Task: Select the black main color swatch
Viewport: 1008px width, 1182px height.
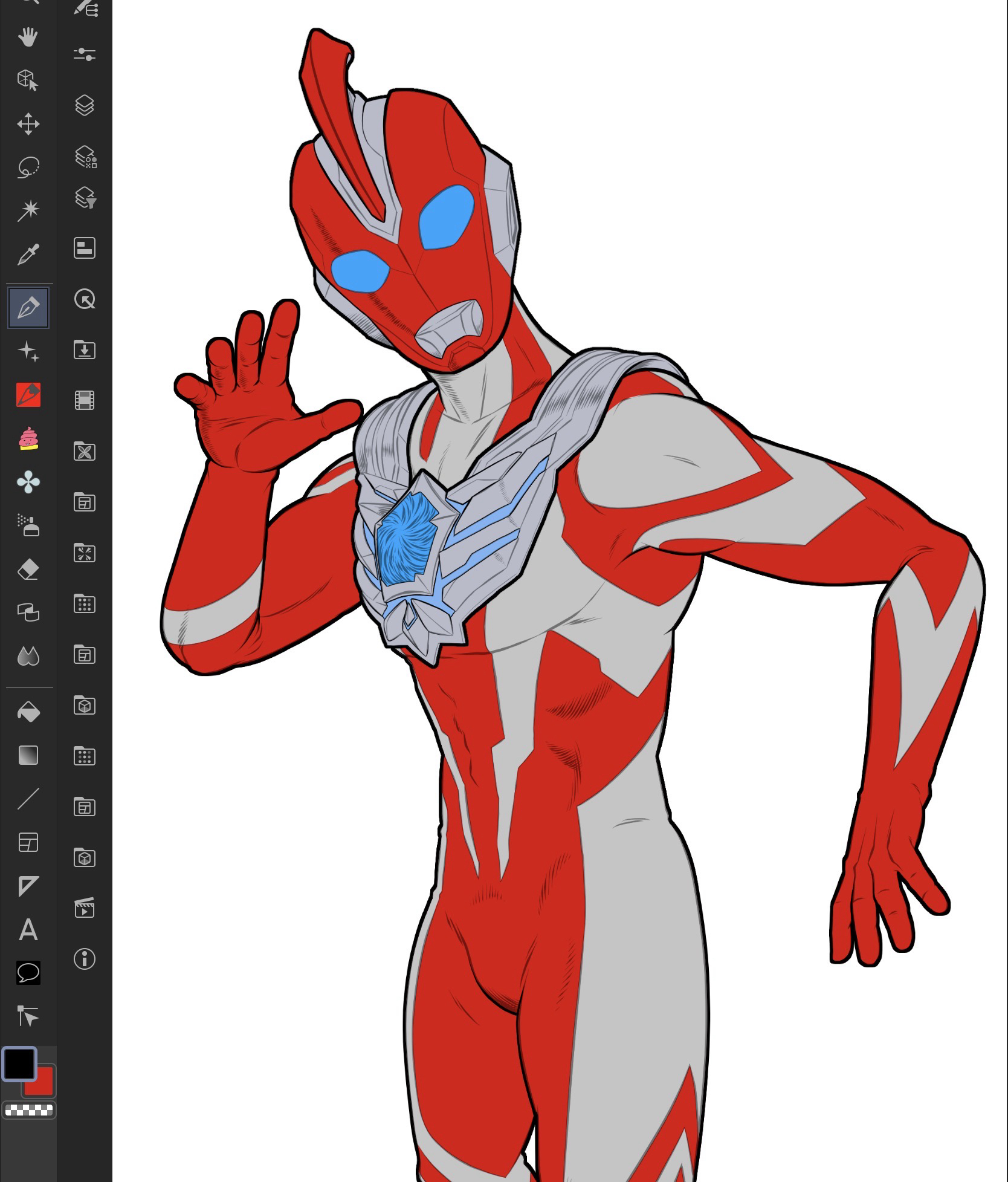Action: pyautogui.click(x=19, y=1064)
